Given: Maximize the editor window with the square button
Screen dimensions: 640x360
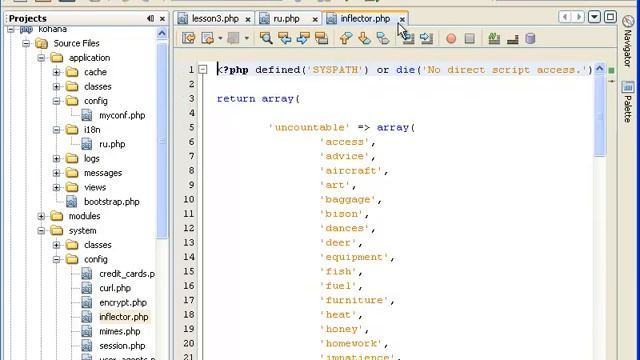Looking at the screenshot, I should 610,17.
